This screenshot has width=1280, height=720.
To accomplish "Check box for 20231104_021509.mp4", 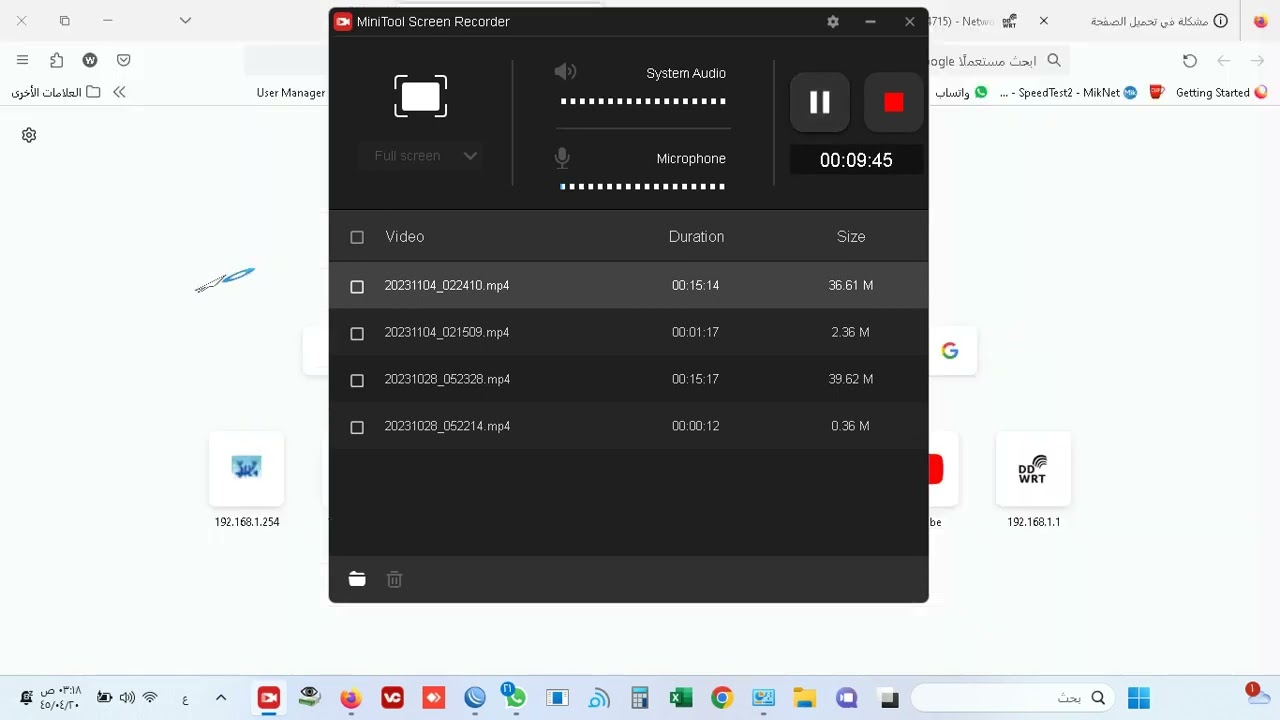I will tap(357, 333).
